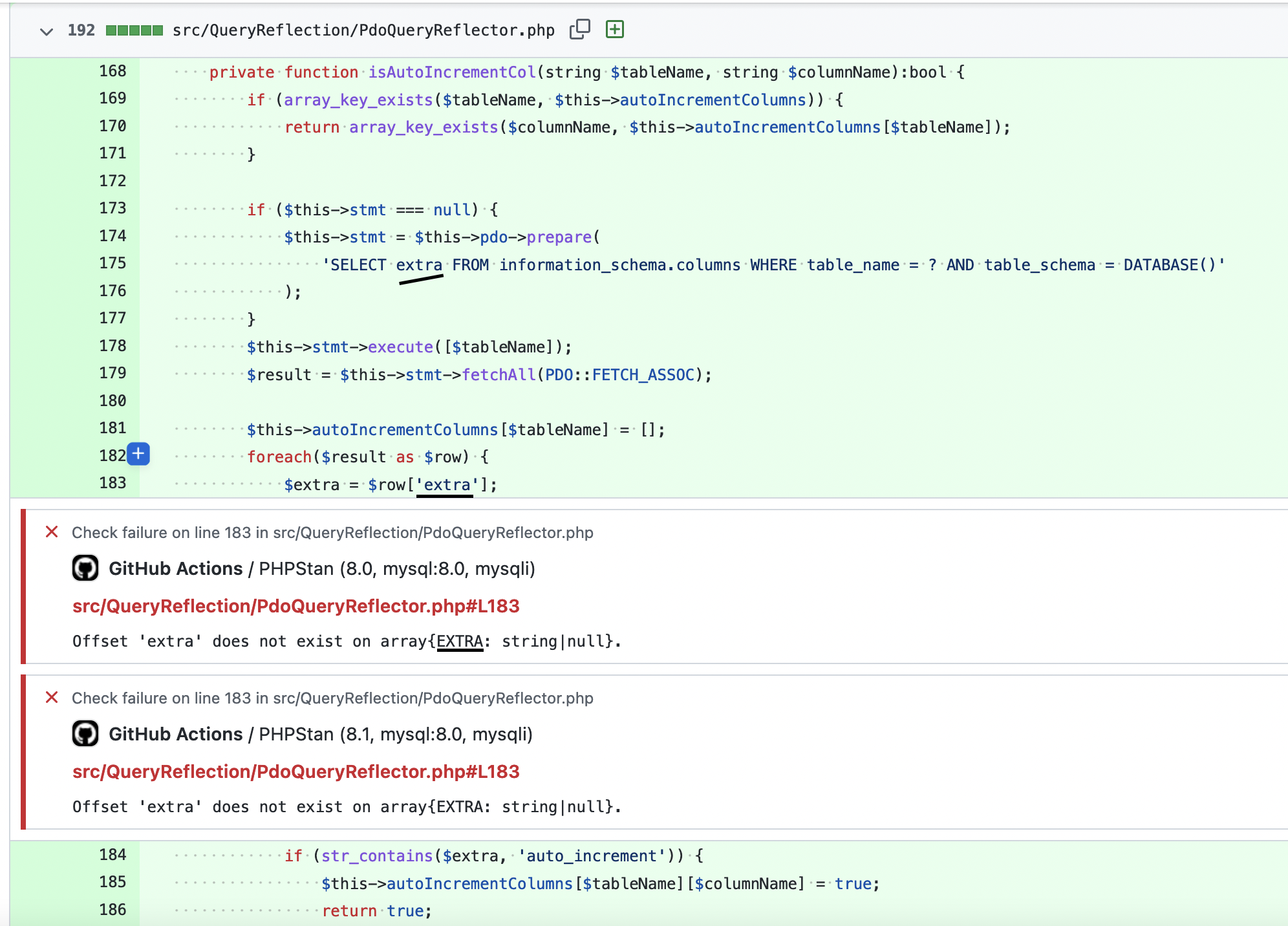Click GitHub Actions avatar for PHPStan 8.0
The width and height of the screenshot is (1288, 926).
tap(85, 568)
